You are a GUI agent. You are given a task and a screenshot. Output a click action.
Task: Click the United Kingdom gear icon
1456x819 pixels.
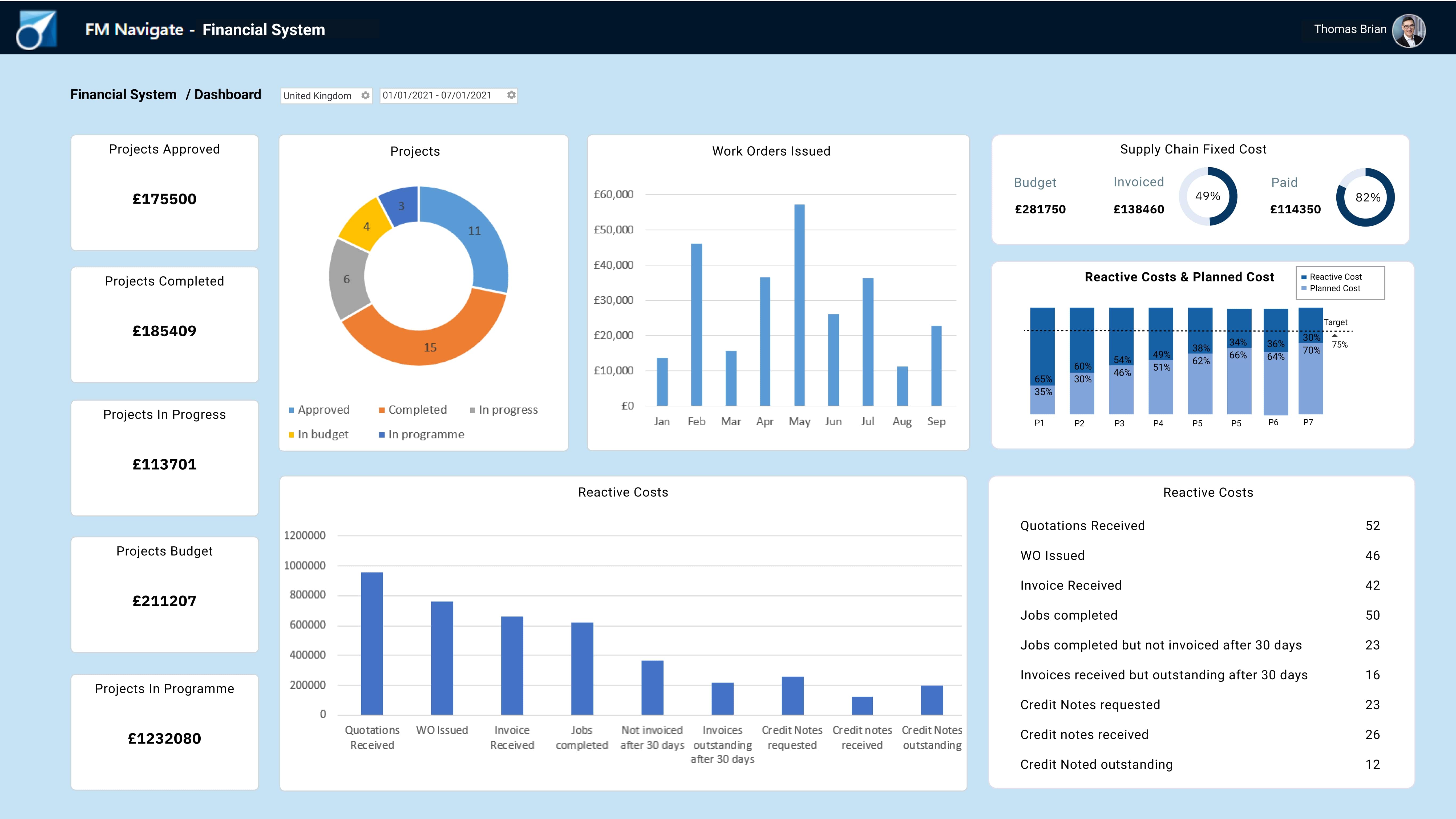[366, 95]
